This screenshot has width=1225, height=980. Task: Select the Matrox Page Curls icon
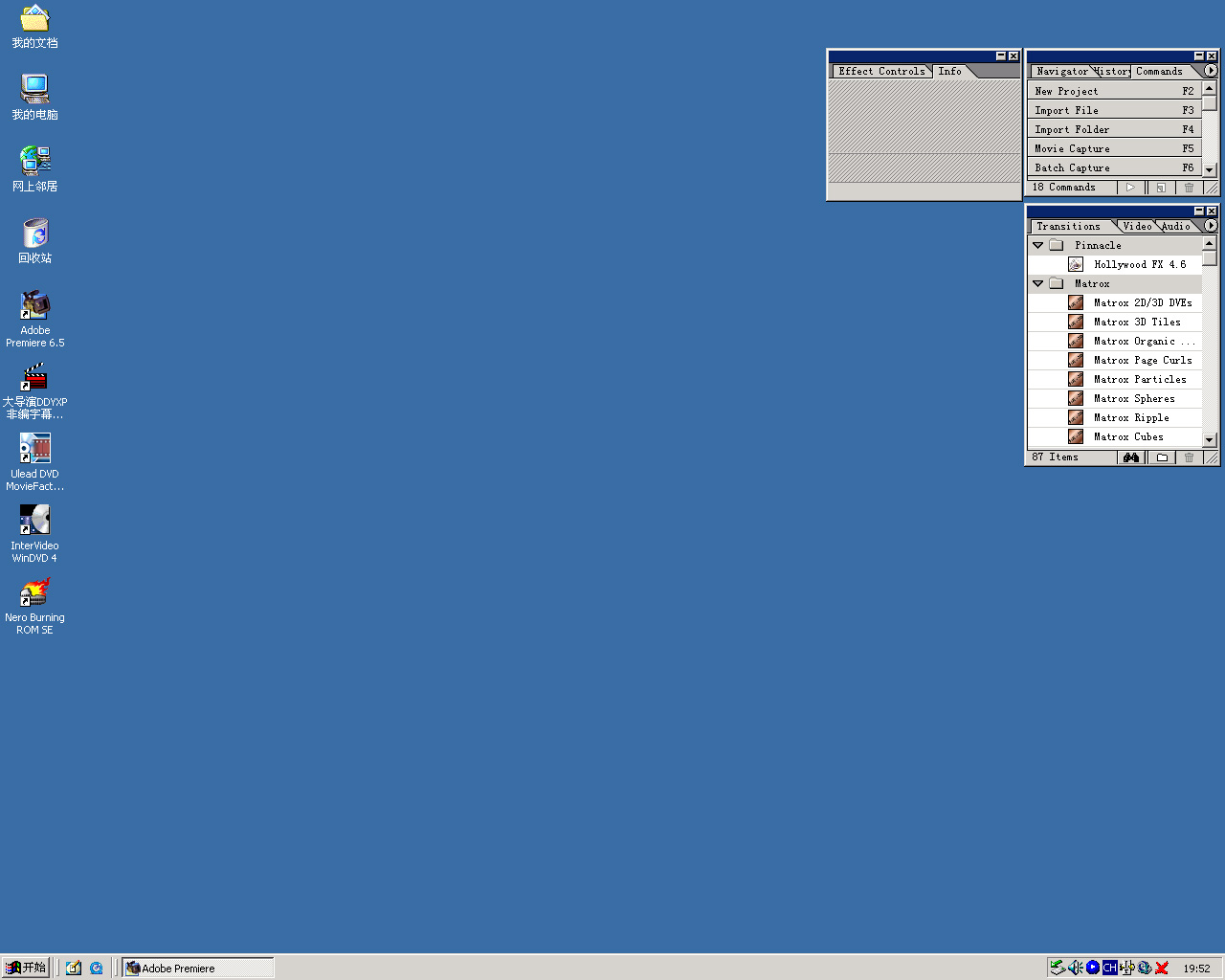coord(1076,360)
